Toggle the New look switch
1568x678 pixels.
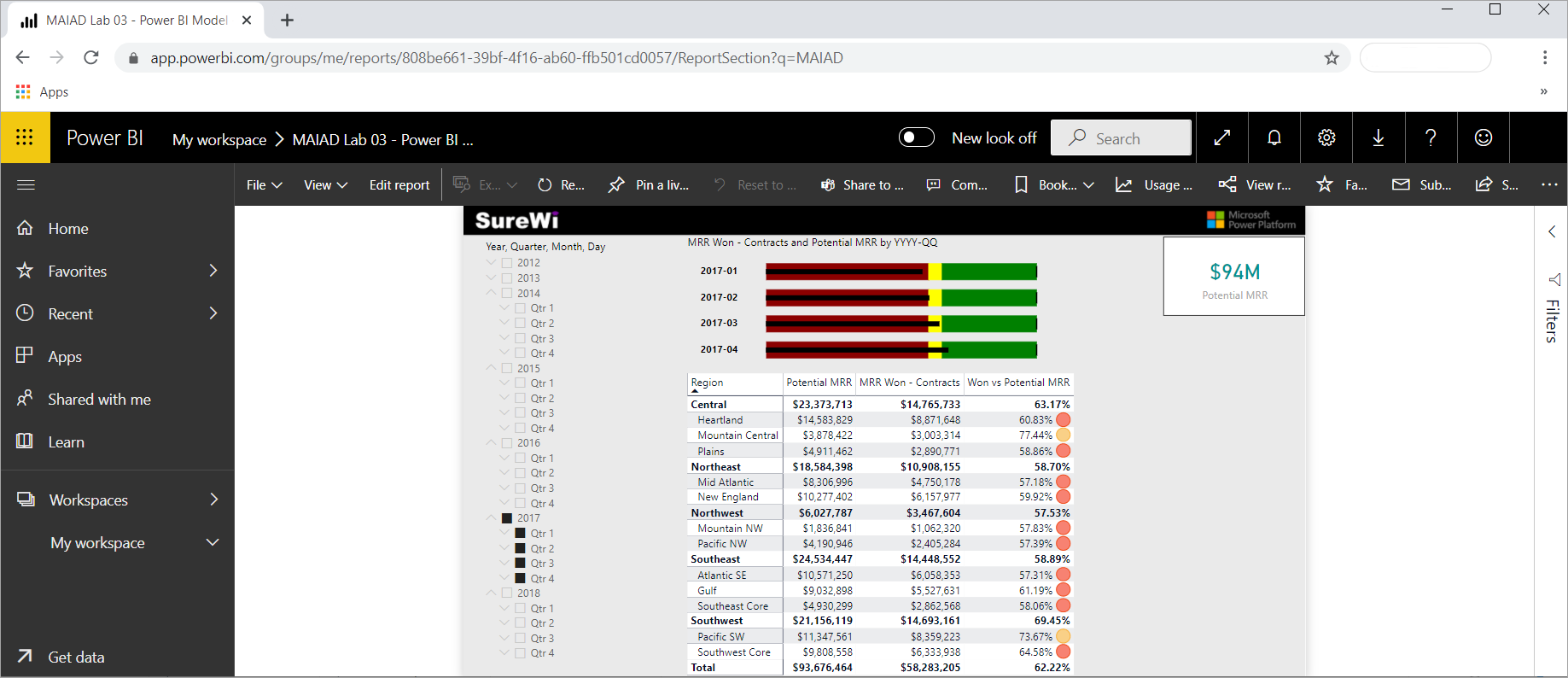(917, 137)
